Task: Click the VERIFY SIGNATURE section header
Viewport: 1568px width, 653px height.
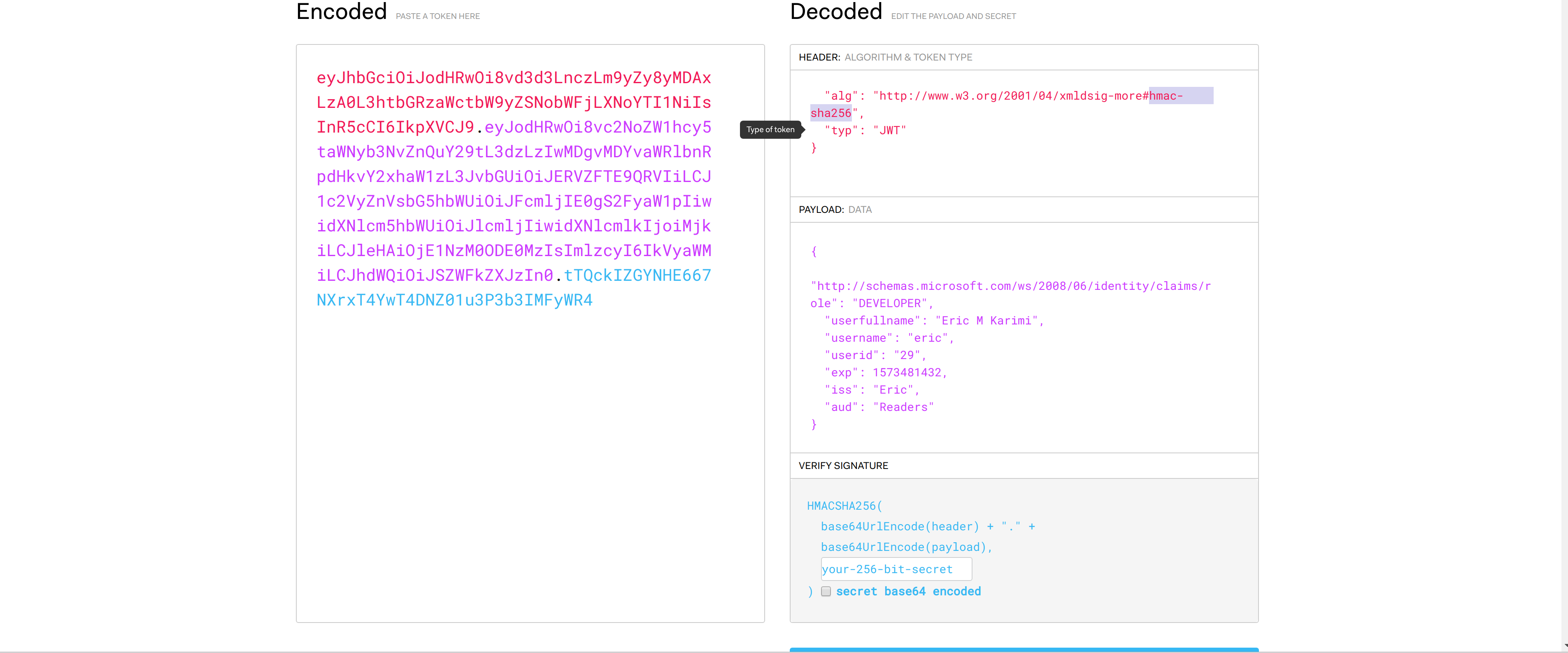Action: pos(843,465)
